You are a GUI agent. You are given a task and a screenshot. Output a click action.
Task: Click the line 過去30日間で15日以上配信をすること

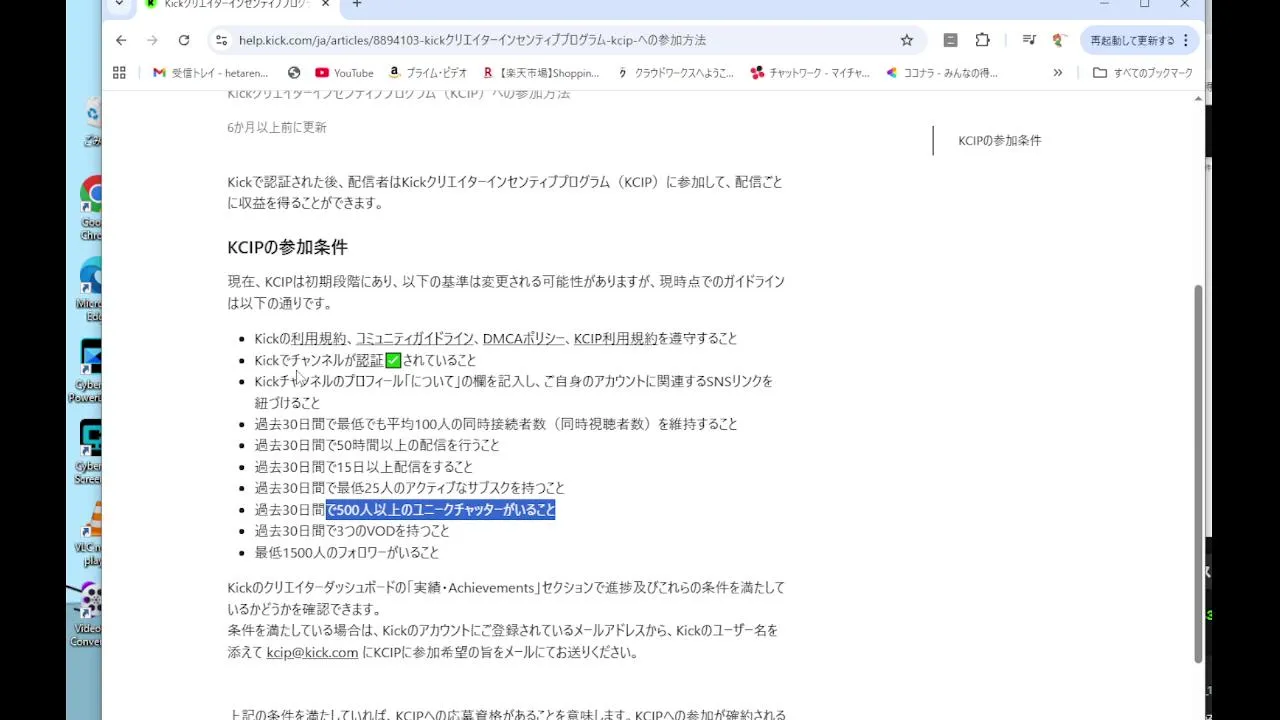point(364,467)
